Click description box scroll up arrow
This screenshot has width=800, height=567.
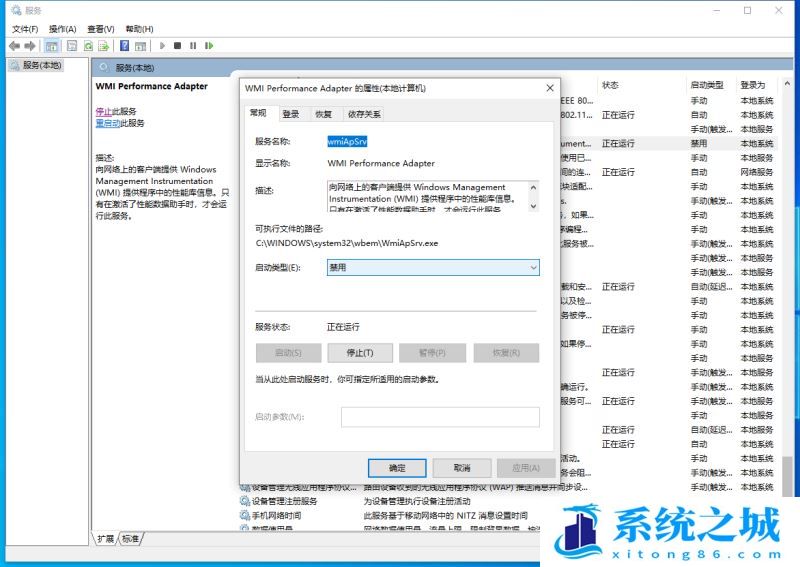pos(533,187)
